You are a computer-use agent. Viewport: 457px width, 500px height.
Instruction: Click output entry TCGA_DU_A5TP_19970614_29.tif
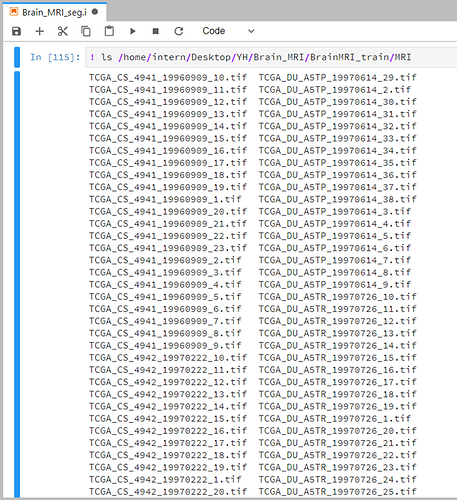[x=338, y=77]
